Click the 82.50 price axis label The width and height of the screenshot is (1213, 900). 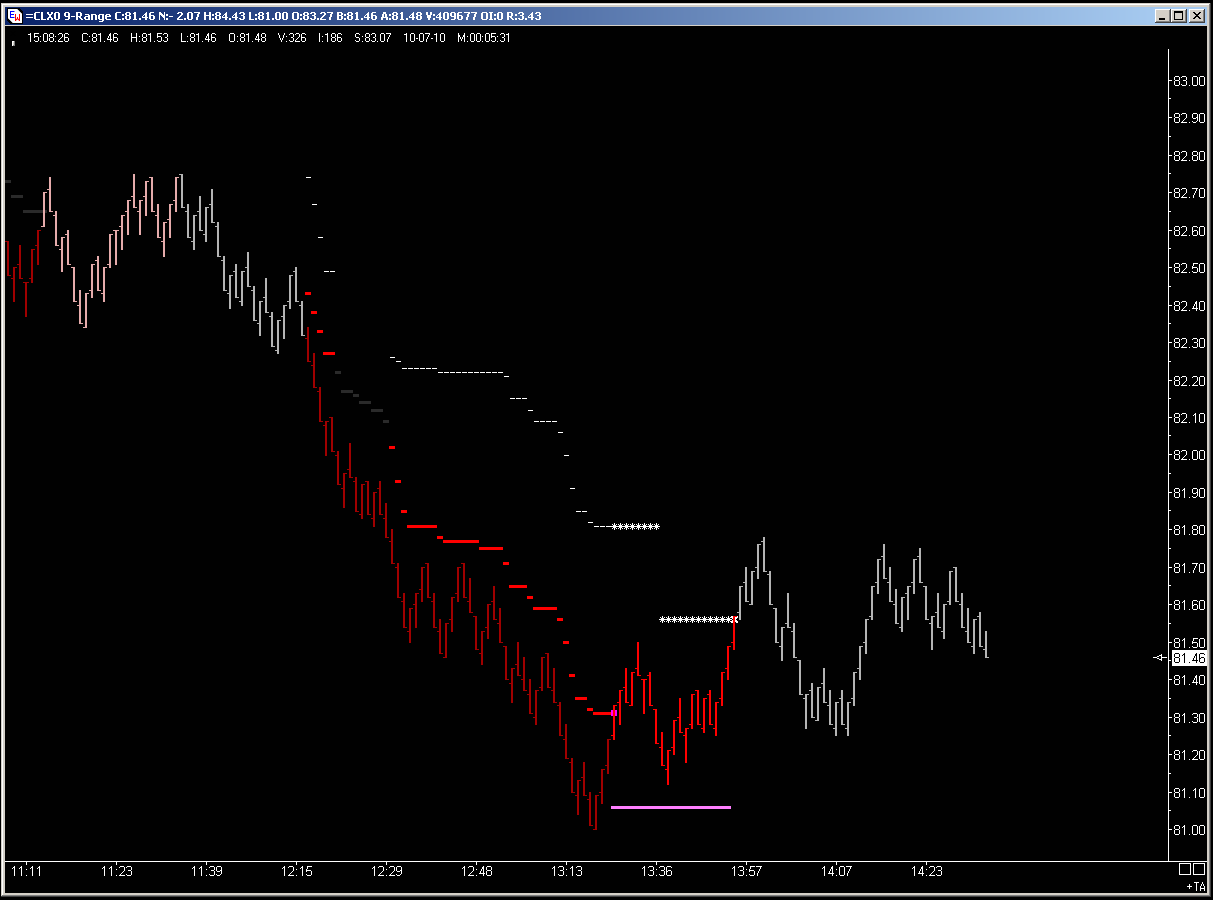point(1188,268)
